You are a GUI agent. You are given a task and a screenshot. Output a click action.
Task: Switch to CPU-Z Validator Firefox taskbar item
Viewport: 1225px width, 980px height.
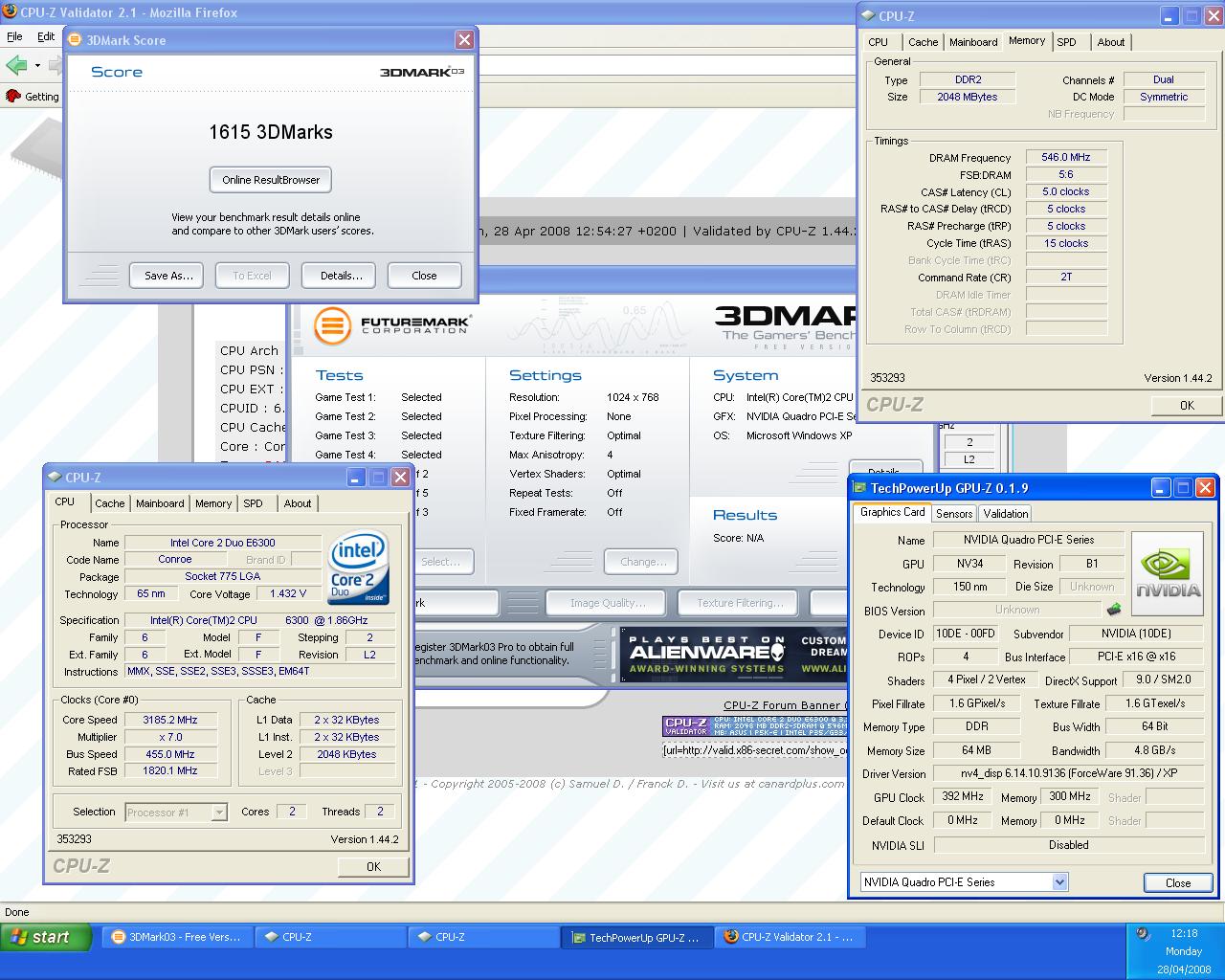click(789, 937)
